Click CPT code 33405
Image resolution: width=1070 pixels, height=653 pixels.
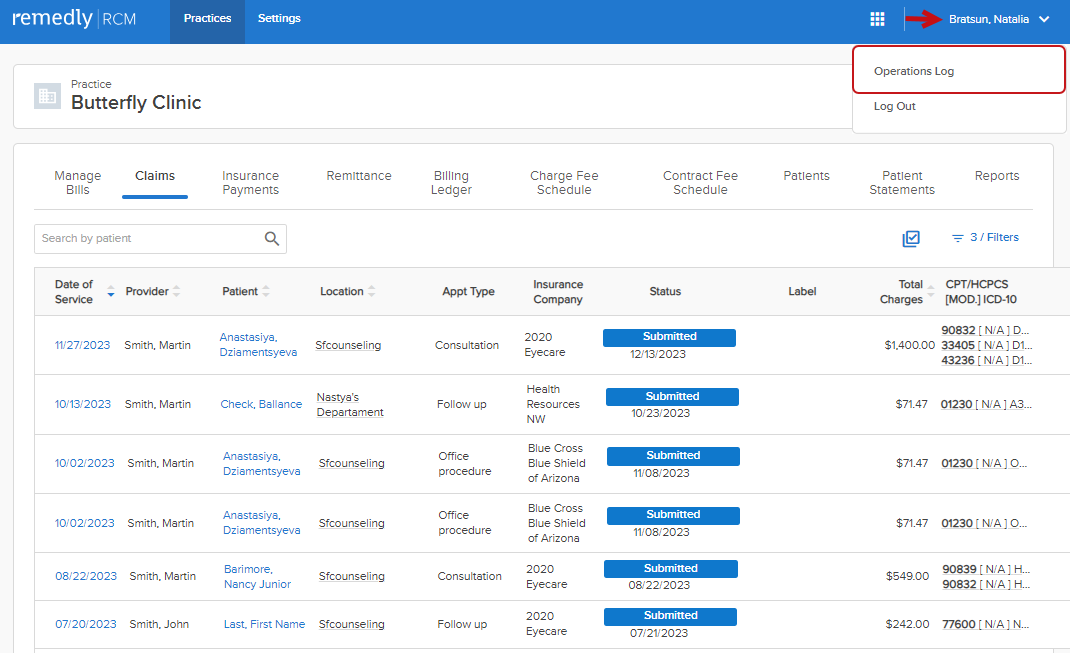click(957, 345)
